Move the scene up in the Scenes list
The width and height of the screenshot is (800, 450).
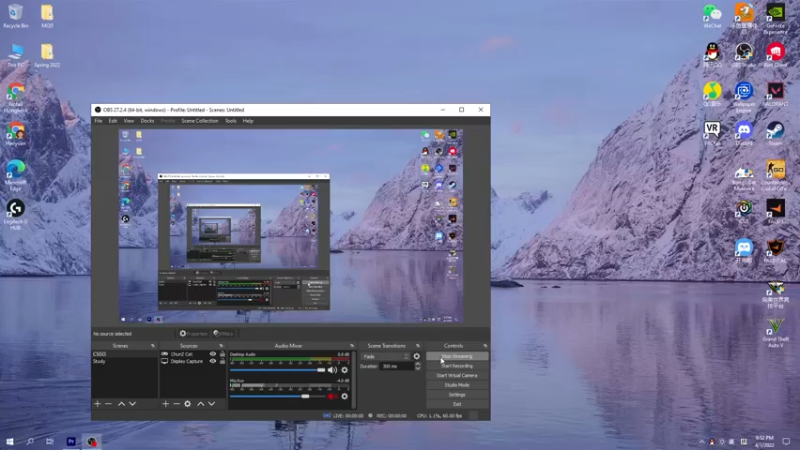point(121,404)
